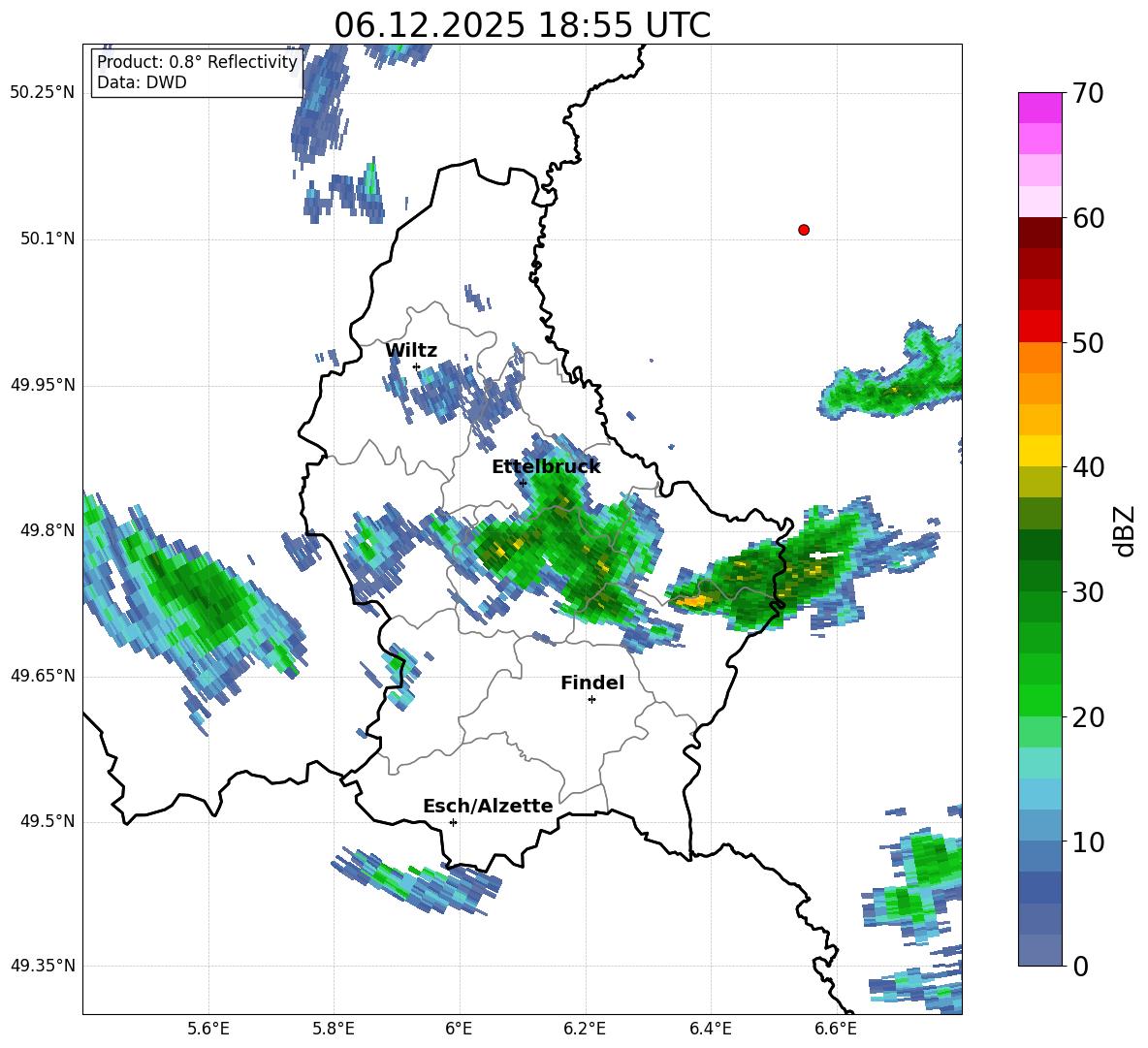Pick the magenta top colorbar segment
Screen dimensions: 1148x1048
pyautogui.click(x=1039, y=108)
